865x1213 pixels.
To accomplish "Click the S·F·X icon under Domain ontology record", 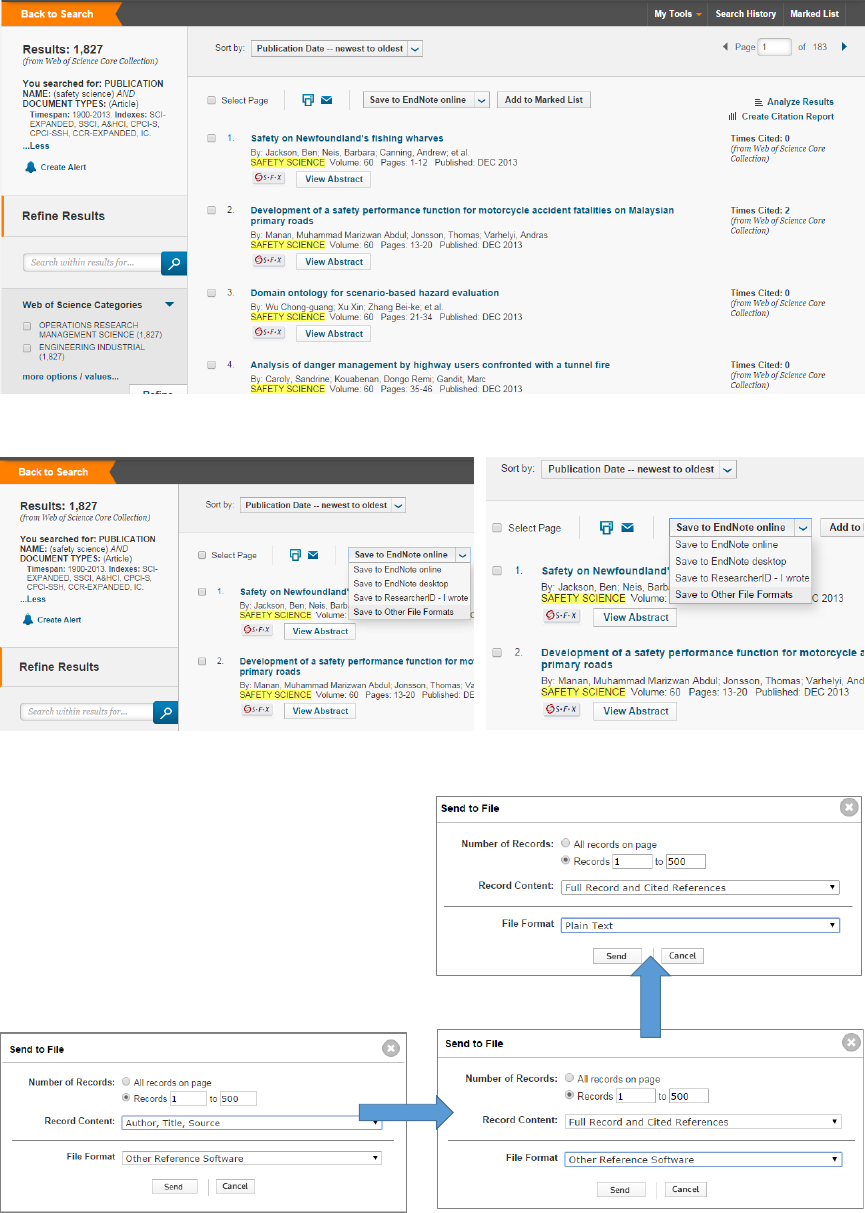I will [x=268, y=332].
